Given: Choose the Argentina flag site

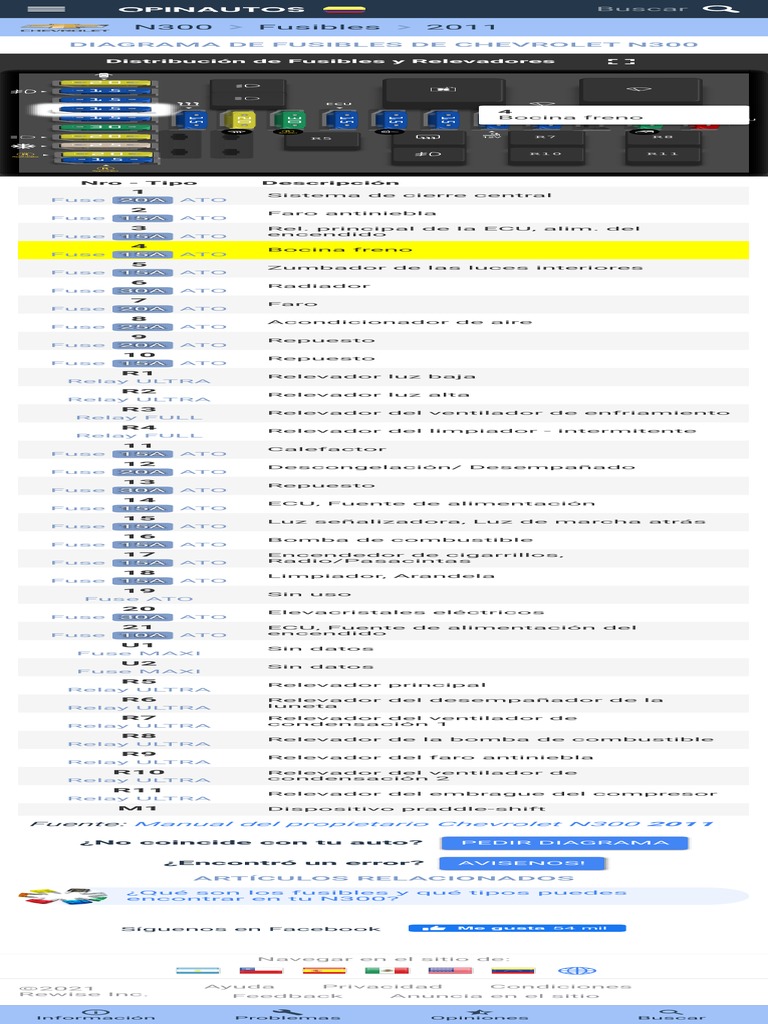Looking at the screenshot, I should coord(198,970).
